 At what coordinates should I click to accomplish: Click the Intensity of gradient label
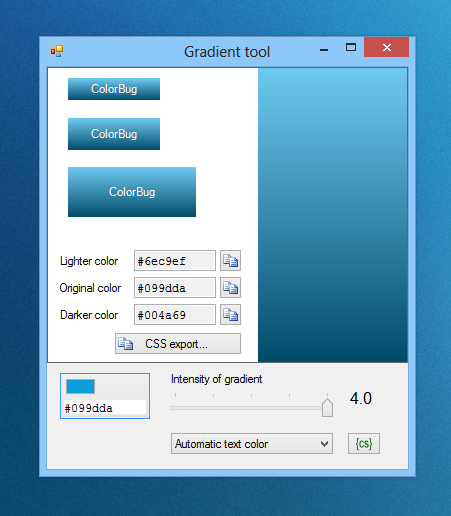click(216, 379)
